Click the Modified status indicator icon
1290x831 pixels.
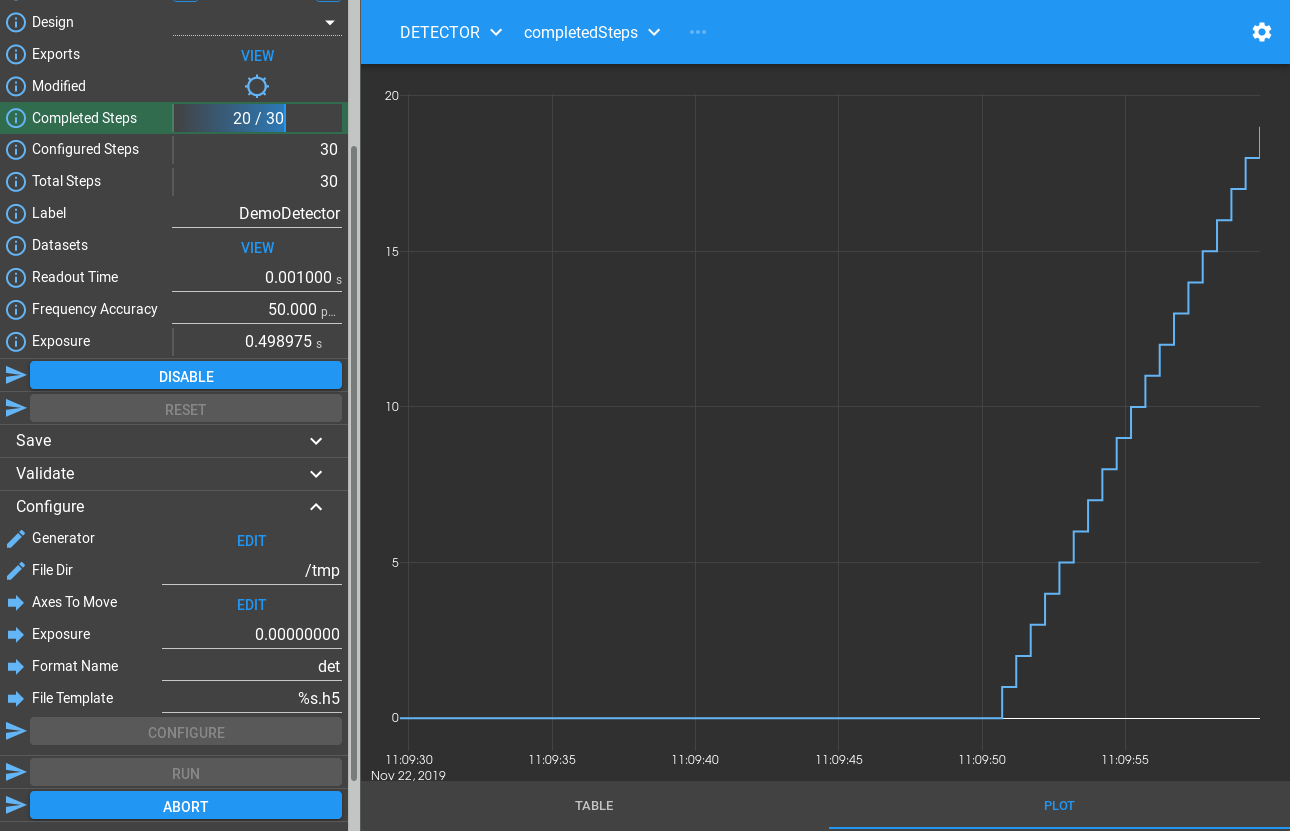pos(257,87)
